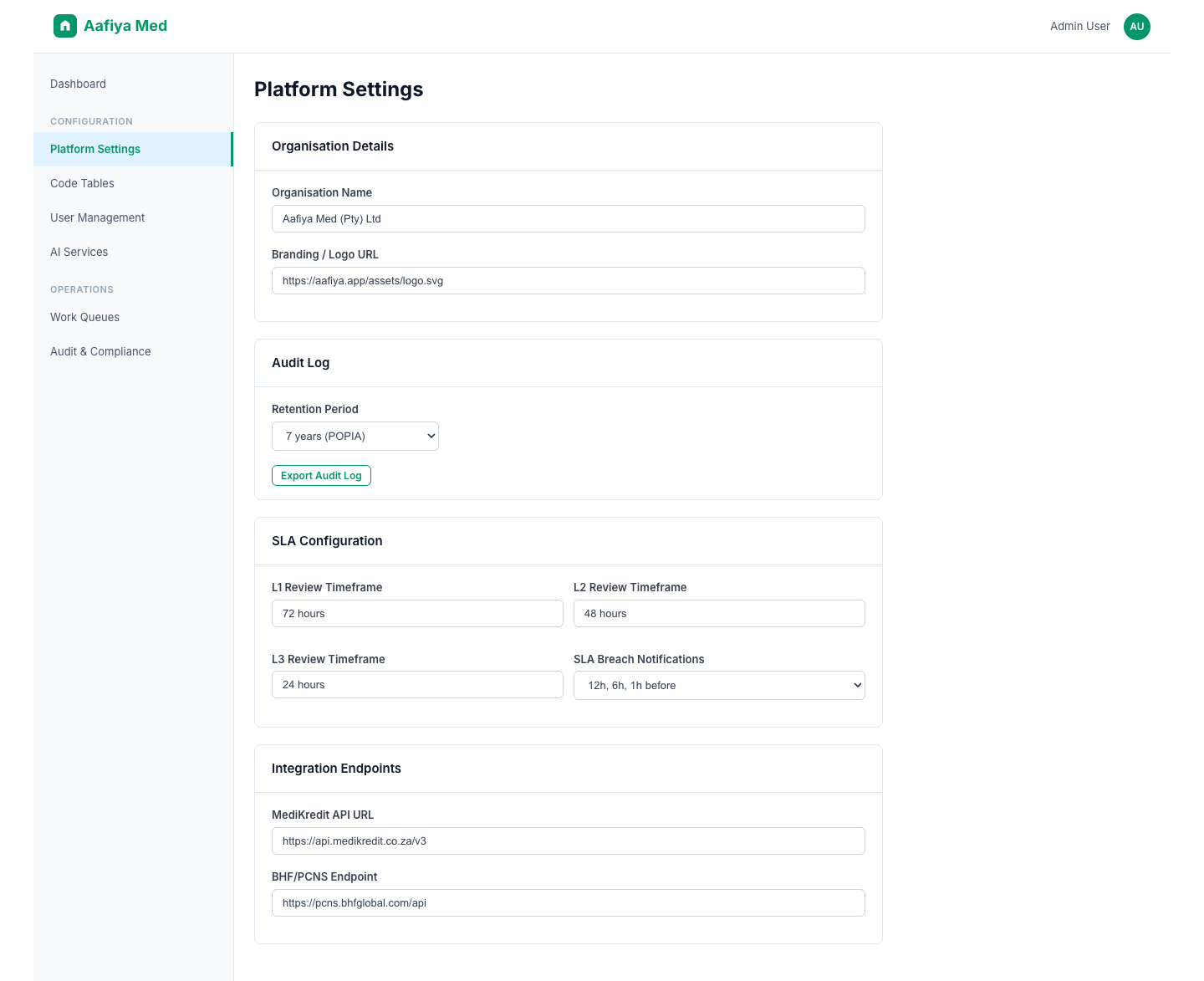Screen dimensions: 1204x981
Task: Click the SLA Configuration section header
Action: click(327, 541)
